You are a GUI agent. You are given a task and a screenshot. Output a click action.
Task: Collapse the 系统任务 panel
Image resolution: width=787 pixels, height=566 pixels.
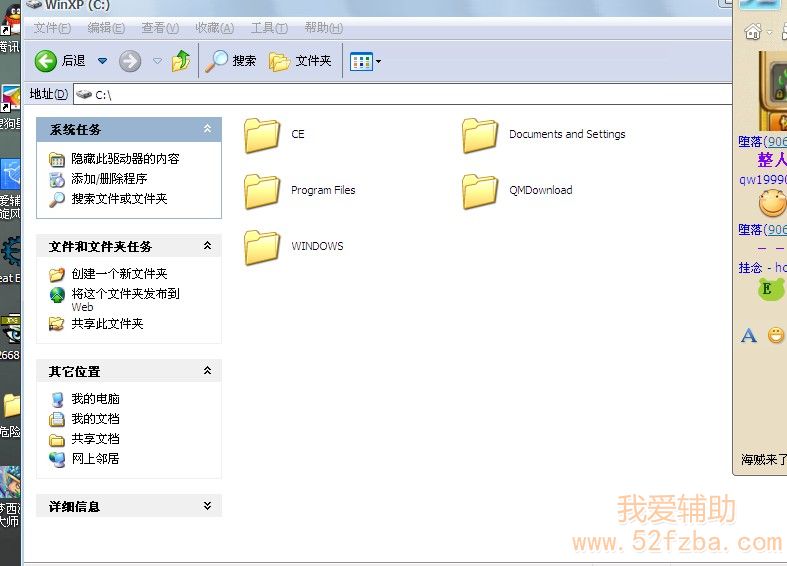click(207, 129)
